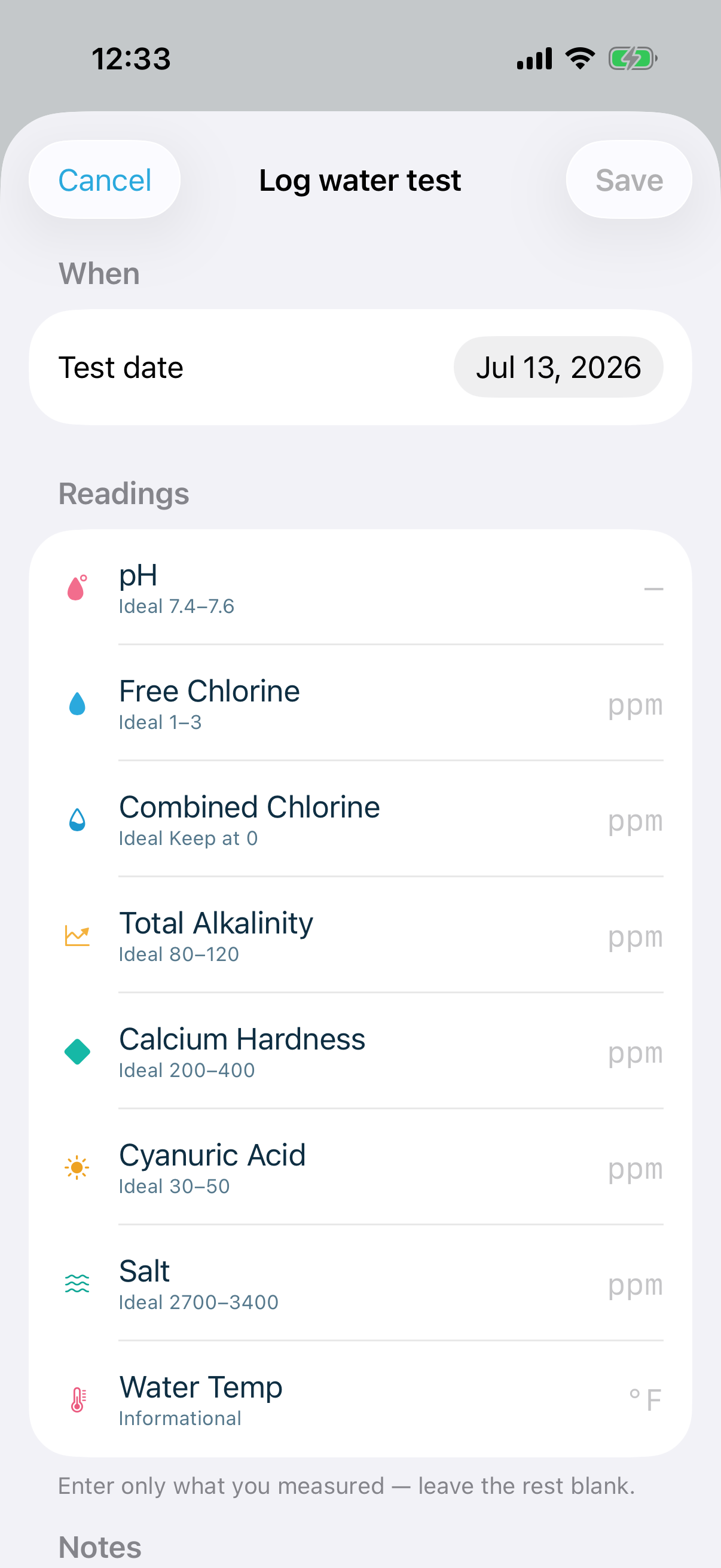Open the Jul 13, 2026 date picker

(x=558, y=367)
